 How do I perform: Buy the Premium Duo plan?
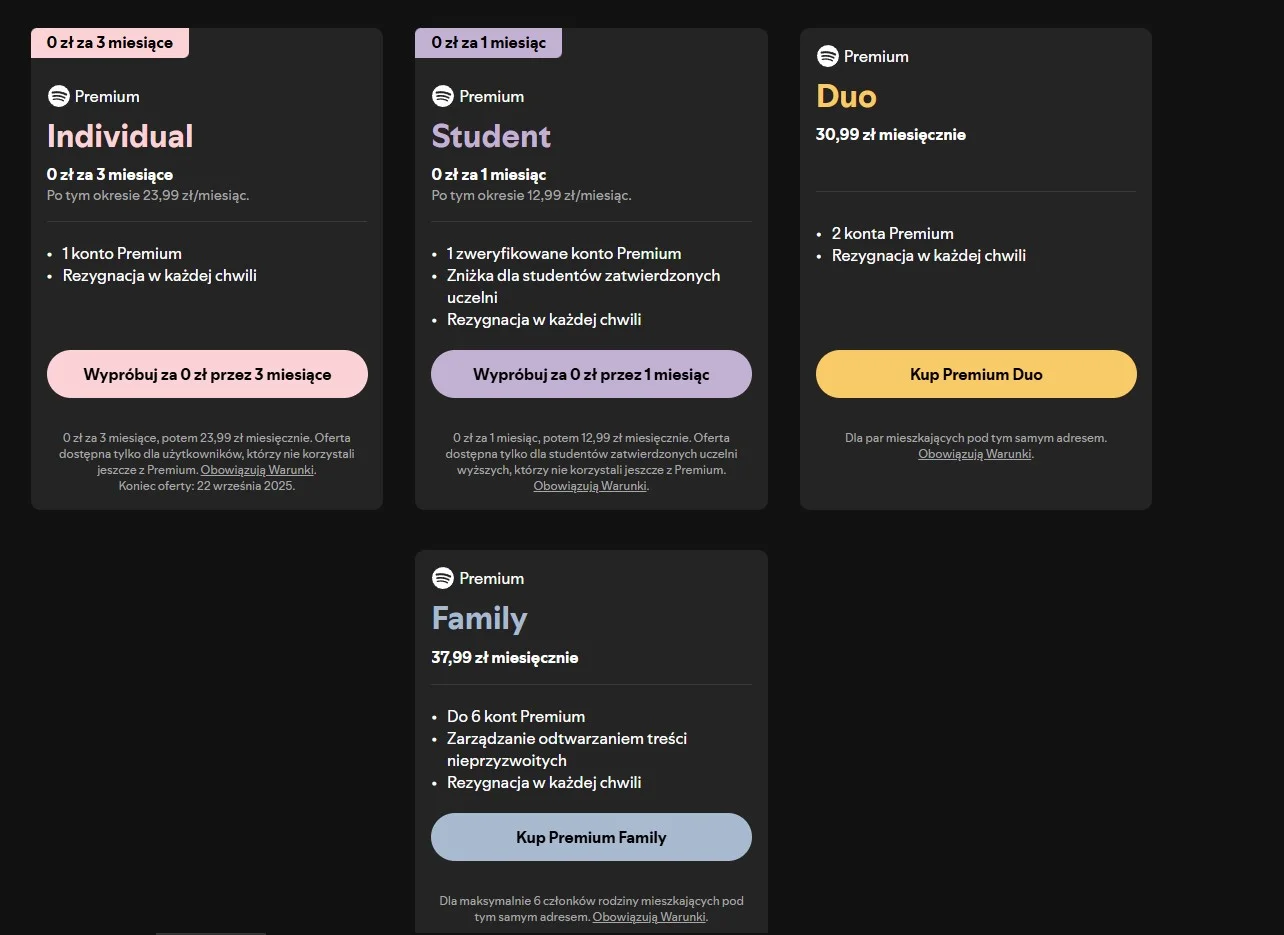[976, 374]
